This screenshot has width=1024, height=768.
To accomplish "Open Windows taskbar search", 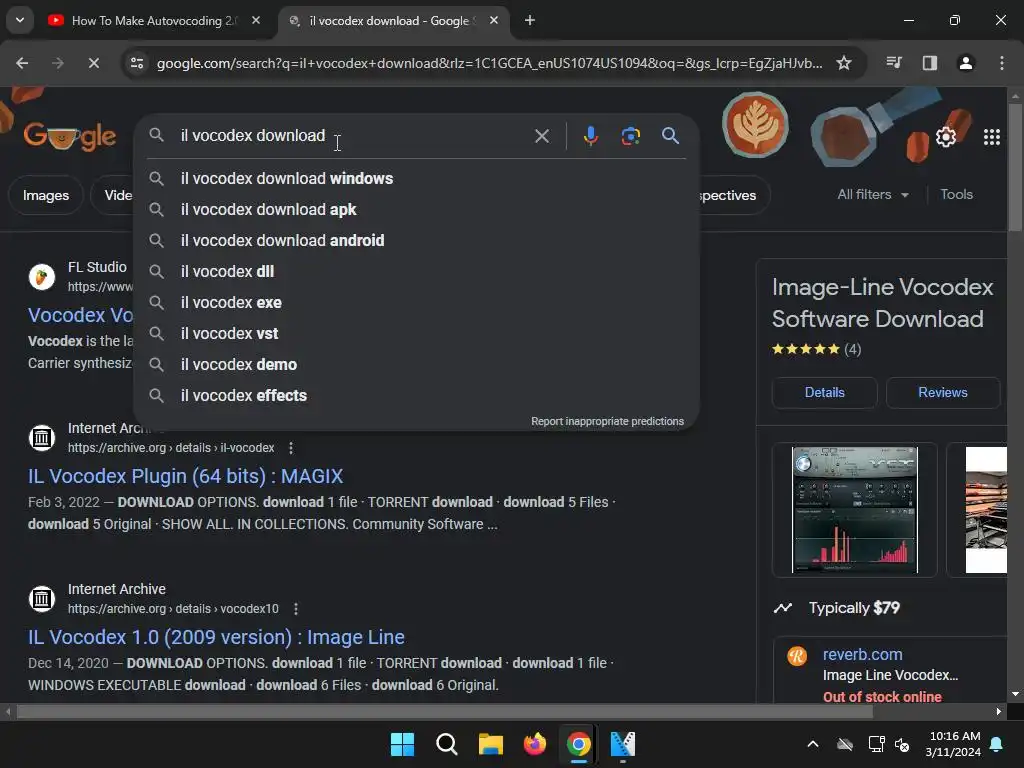I will (x=447, y=744).
